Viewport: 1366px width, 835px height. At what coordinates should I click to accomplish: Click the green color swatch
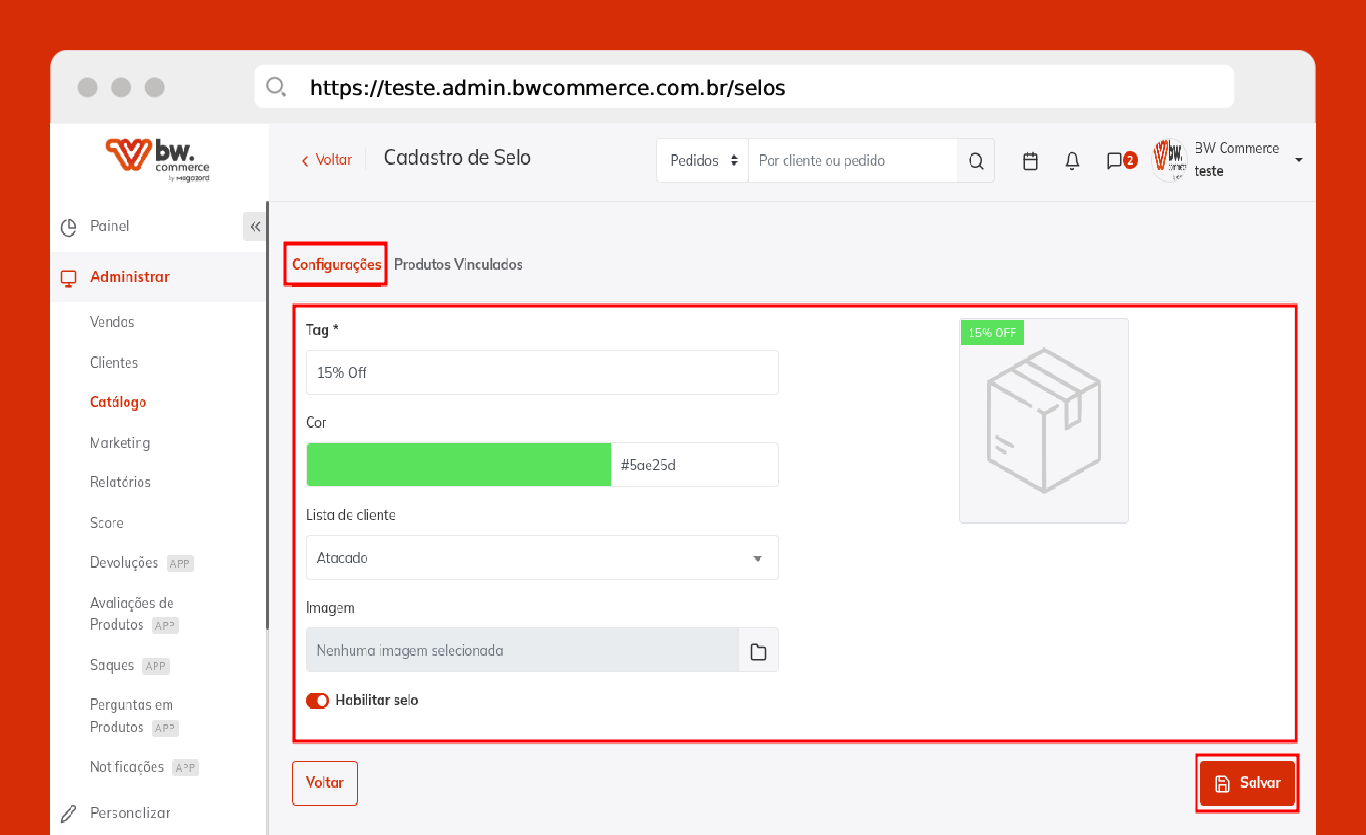(458, 465)
